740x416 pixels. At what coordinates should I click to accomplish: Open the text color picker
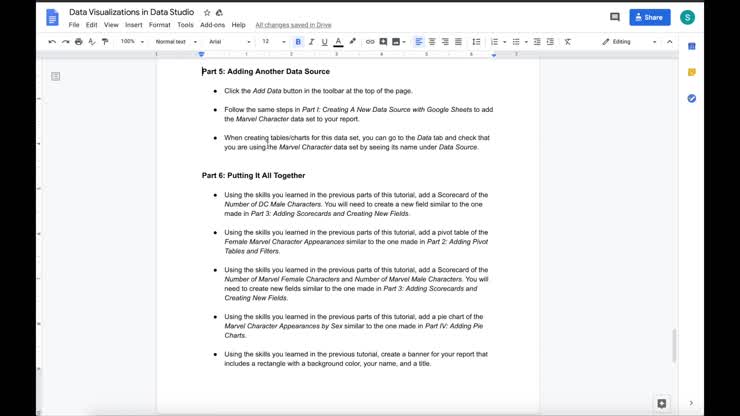pyautogui.click(x=338, y=42)
